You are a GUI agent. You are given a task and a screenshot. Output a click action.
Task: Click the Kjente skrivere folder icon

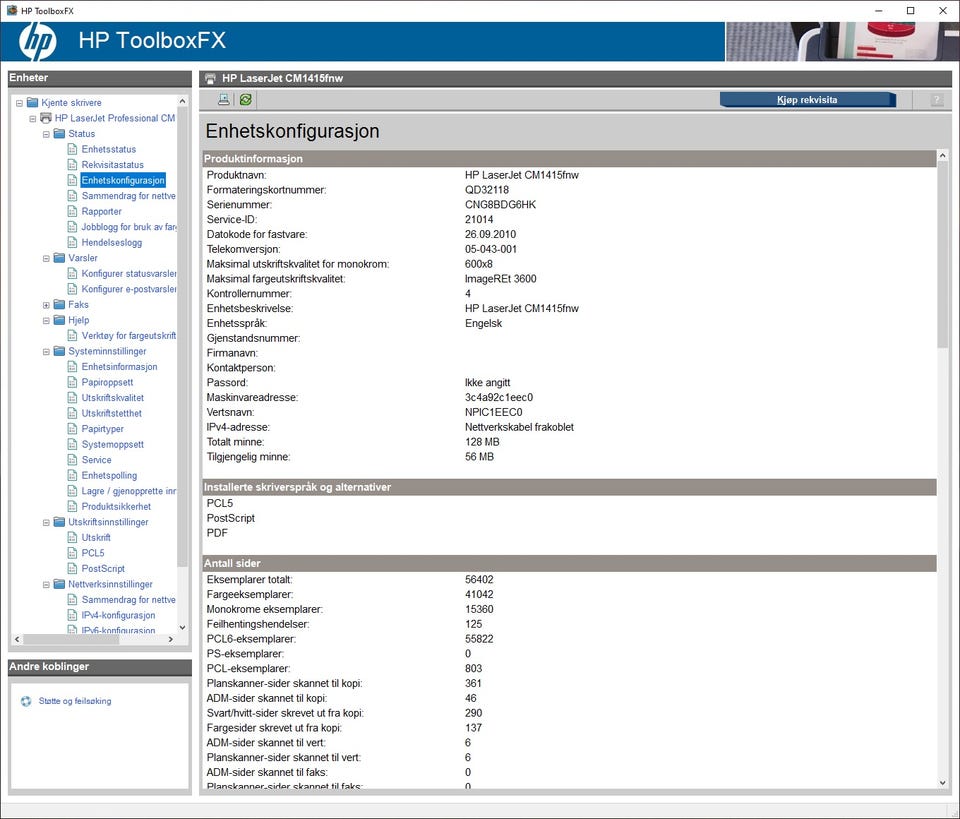point(32,102)
